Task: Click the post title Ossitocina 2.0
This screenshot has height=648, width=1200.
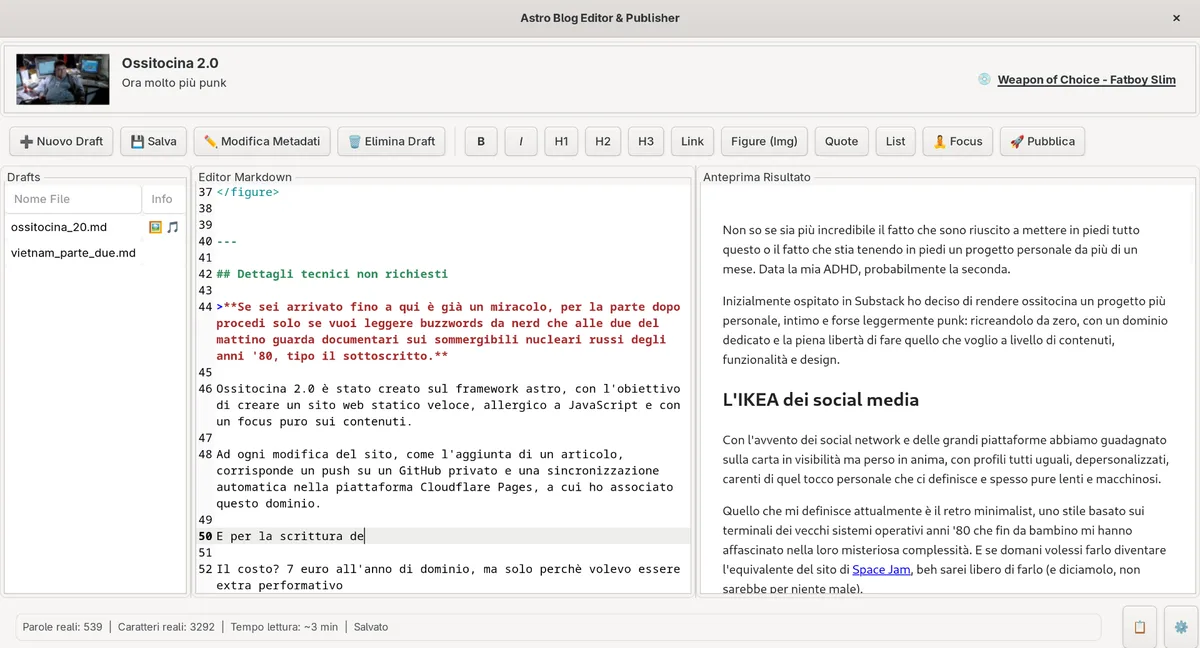Action: 170,63
